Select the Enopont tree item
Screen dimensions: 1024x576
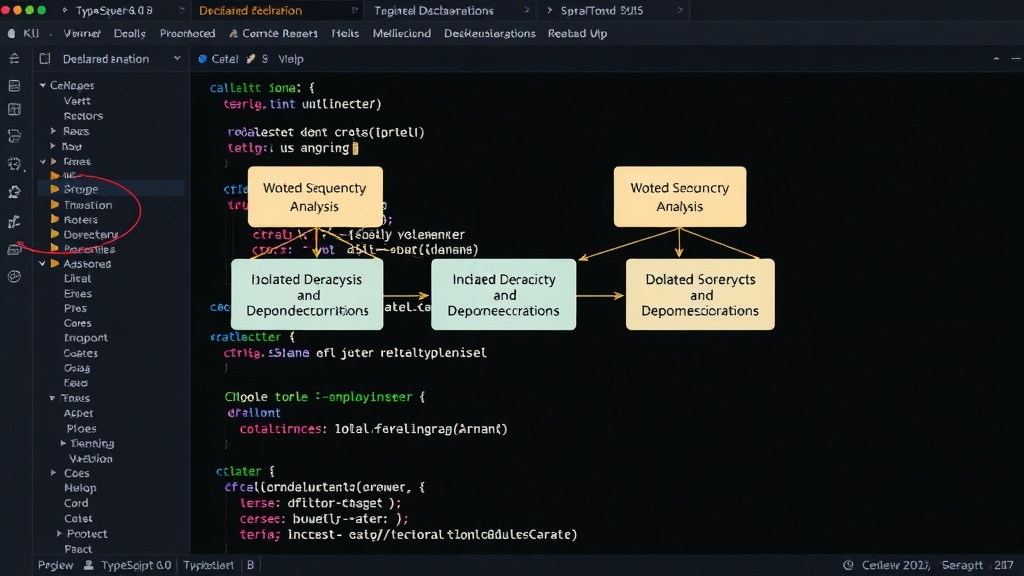[86, 338]
